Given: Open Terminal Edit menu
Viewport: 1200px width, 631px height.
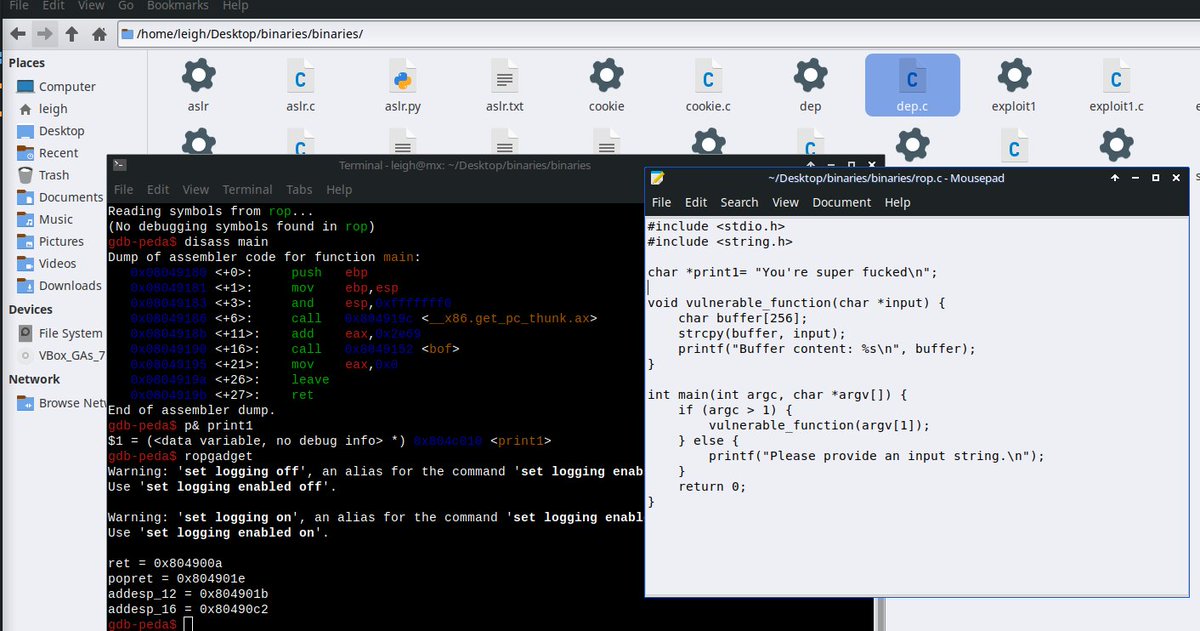Looking at the screenshot, I should pos(158,189).
